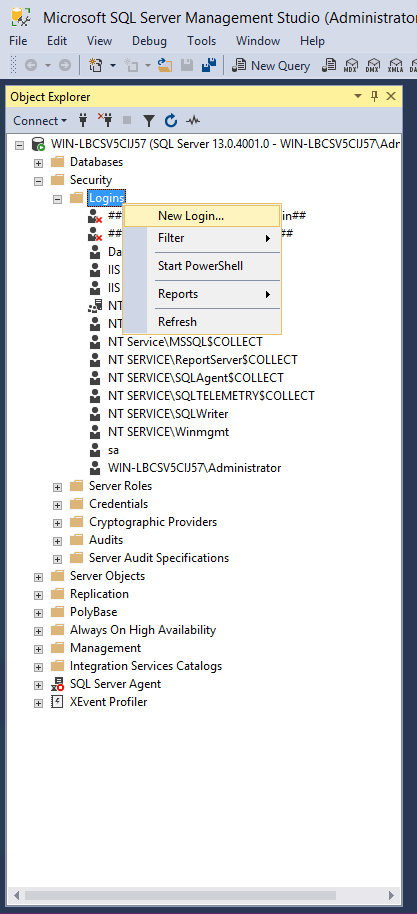Click the Open File folder icon
Image resolution: width=417 pixels, height=914 pixels.
[165, 65]
